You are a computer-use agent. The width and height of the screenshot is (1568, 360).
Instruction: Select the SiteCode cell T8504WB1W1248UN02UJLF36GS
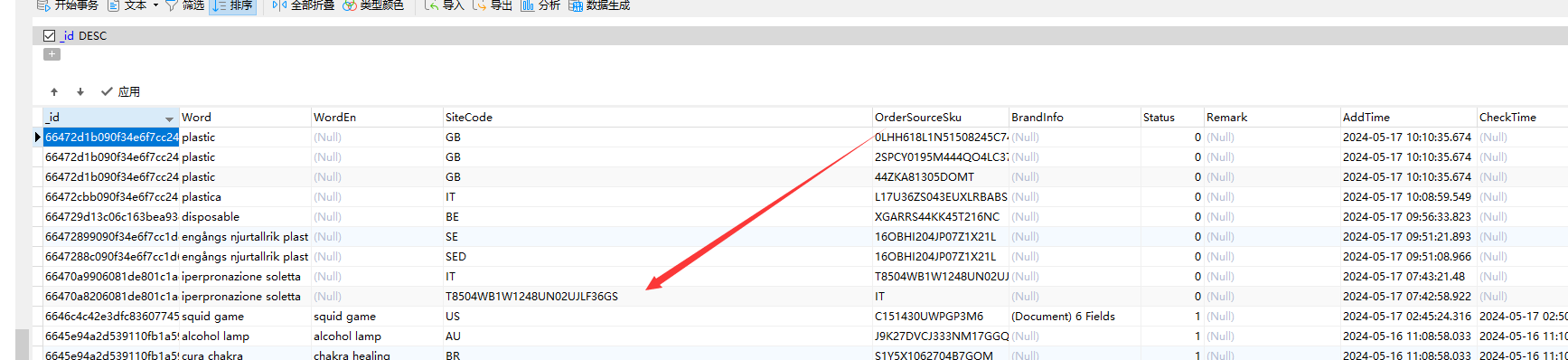(x=658, y=297)
